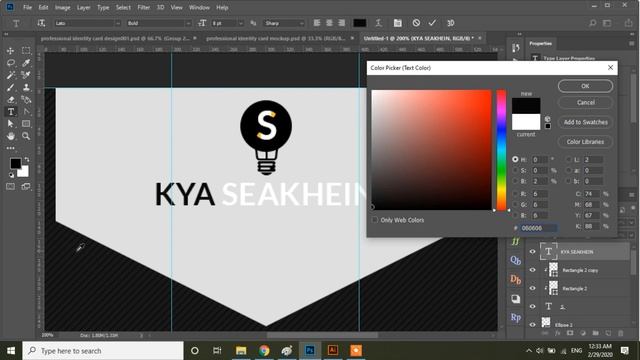This screenshot has width=640, height=360.
Task: Click the vertical hue slider strip
Action: (x=501, y=150)
